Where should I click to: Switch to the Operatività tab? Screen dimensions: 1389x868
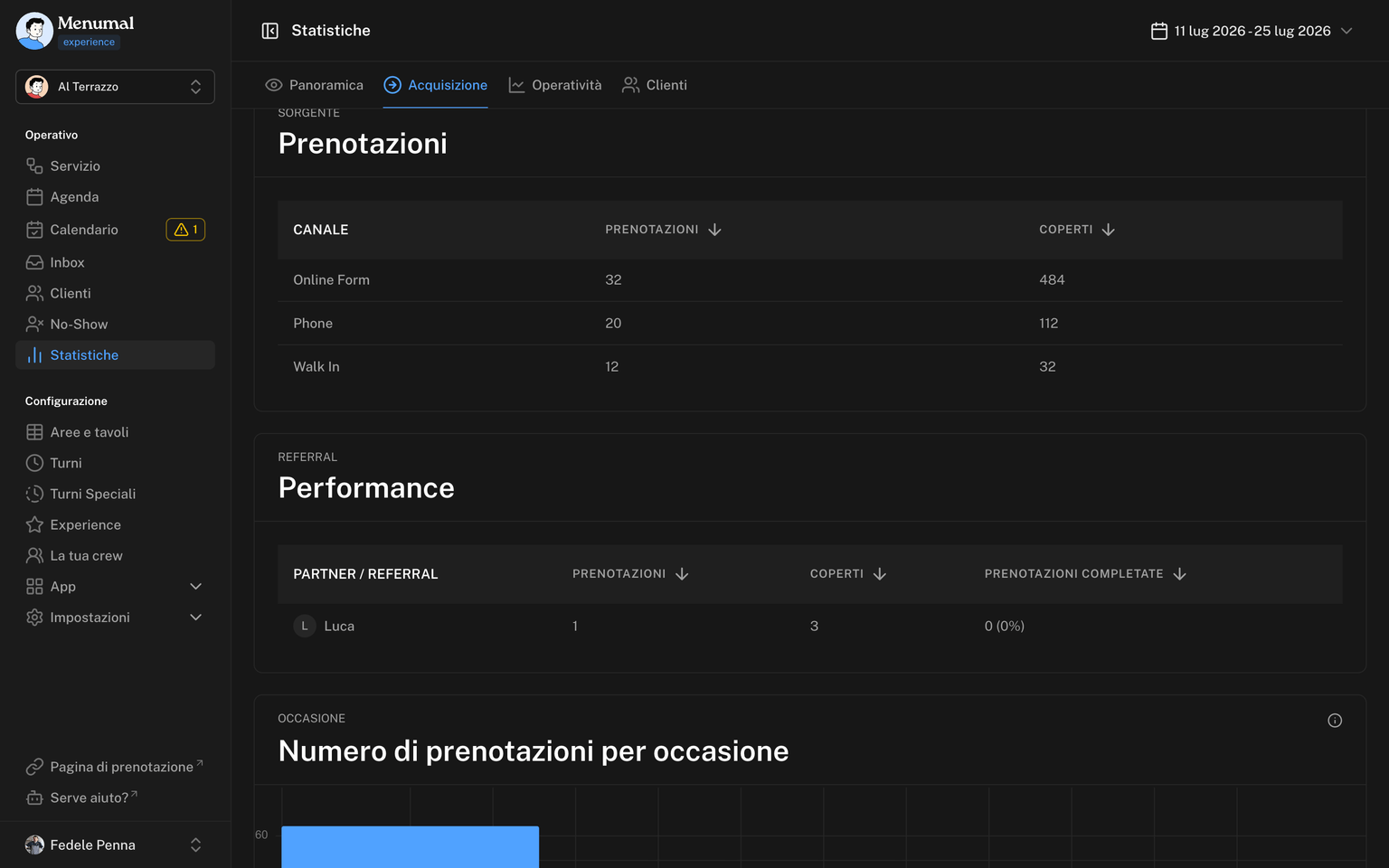pos(554,85)
